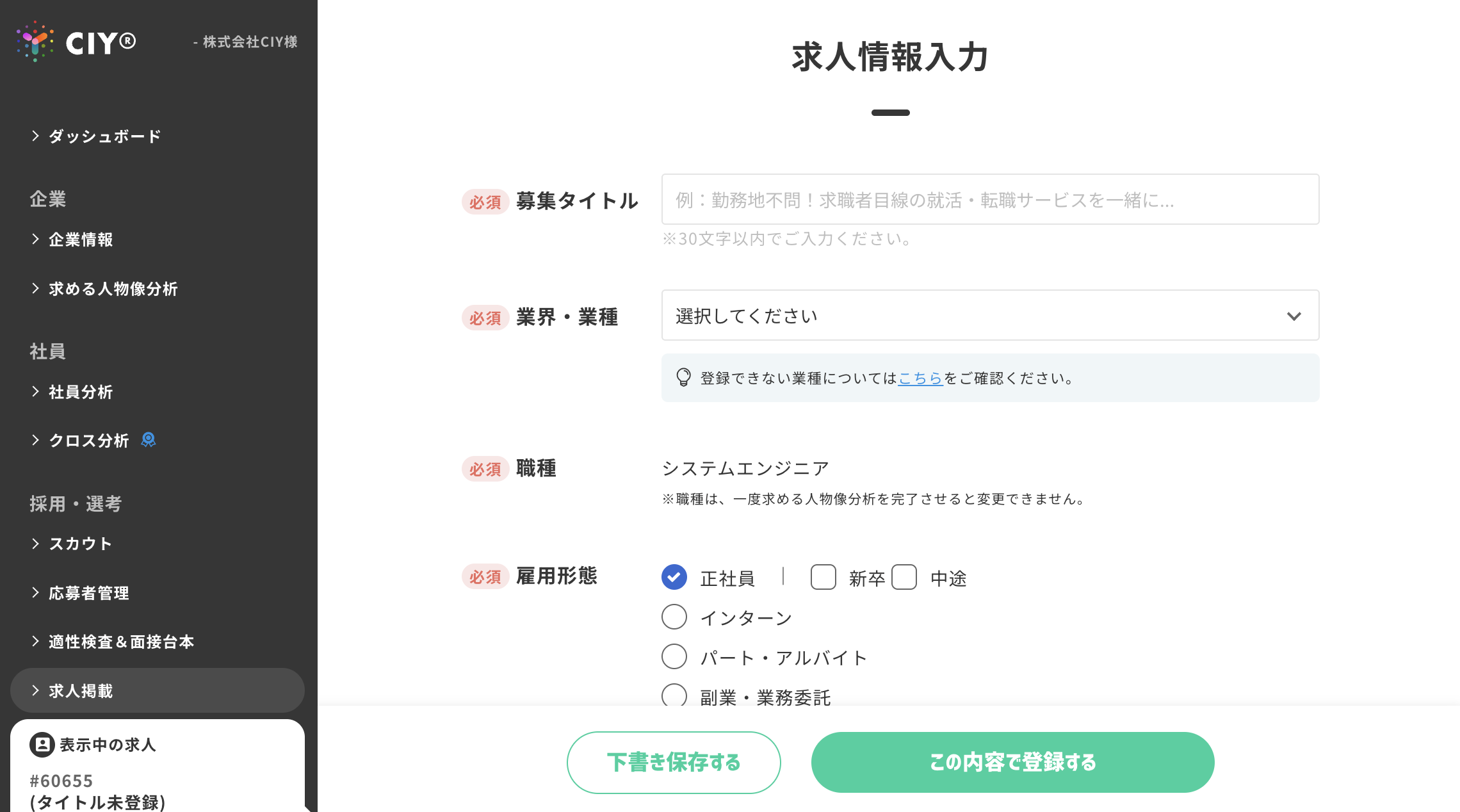Select the 正社員 radio button
Screen dimensions: 1460x812
pyautogui.click(x=674, y=578)
